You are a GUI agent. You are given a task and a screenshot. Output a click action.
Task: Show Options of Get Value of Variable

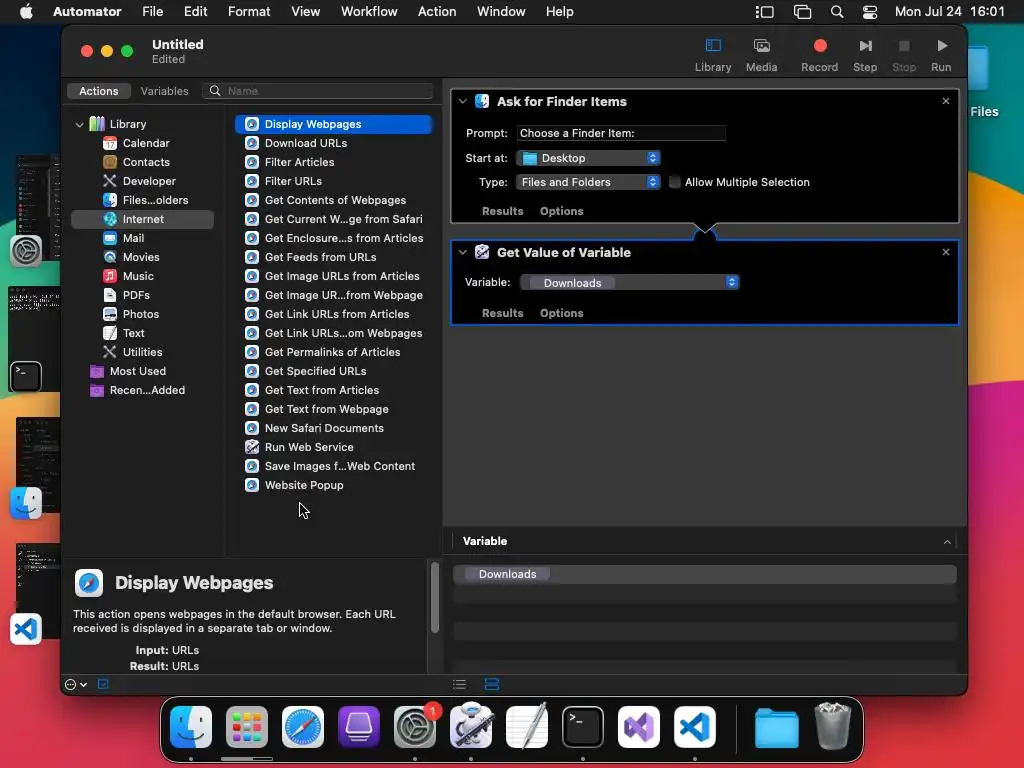click(561, 313)
